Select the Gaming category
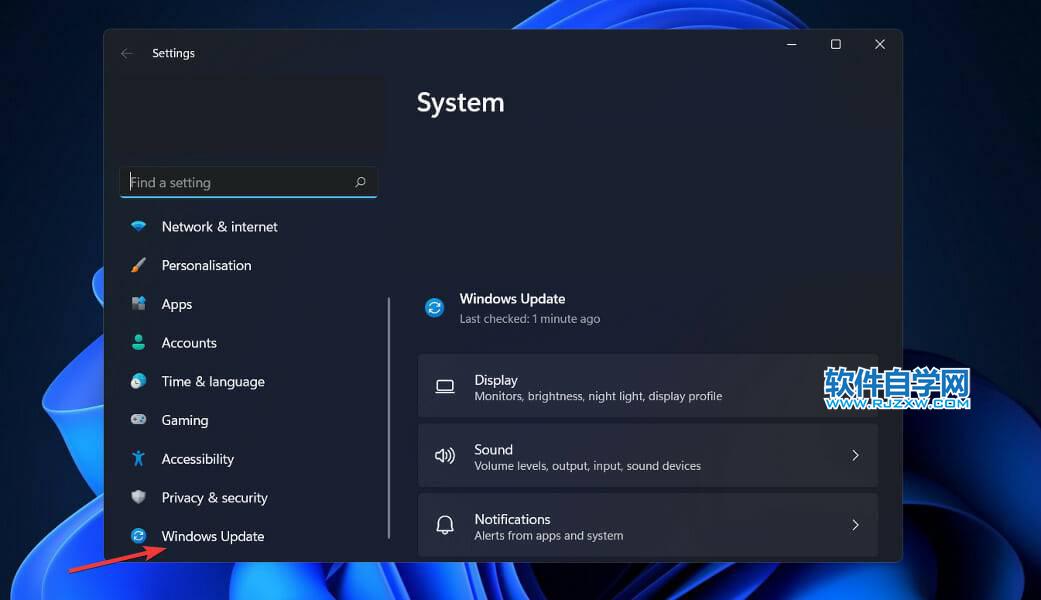The width and height of the screenshot is (1041, 600). (185, 420)
